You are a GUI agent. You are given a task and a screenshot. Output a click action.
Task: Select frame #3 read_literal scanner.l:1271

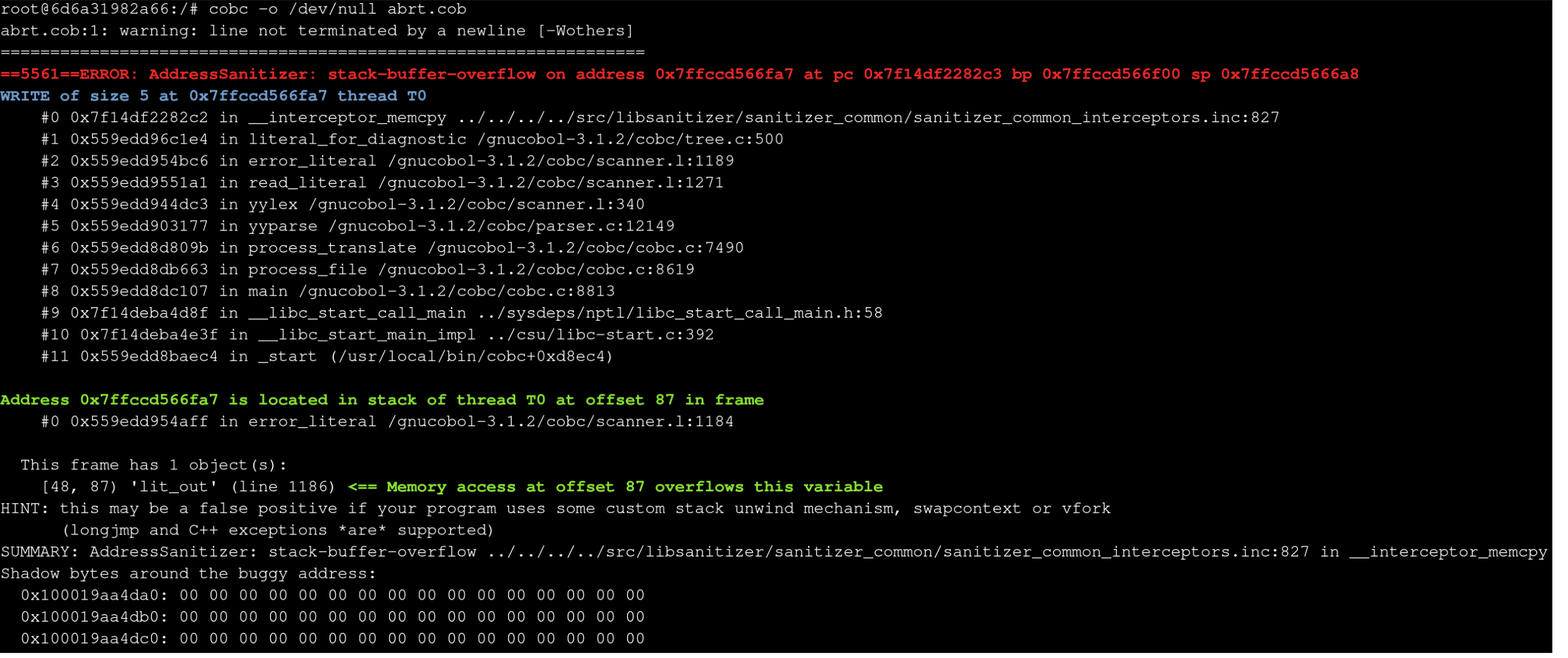coord(383,184)
